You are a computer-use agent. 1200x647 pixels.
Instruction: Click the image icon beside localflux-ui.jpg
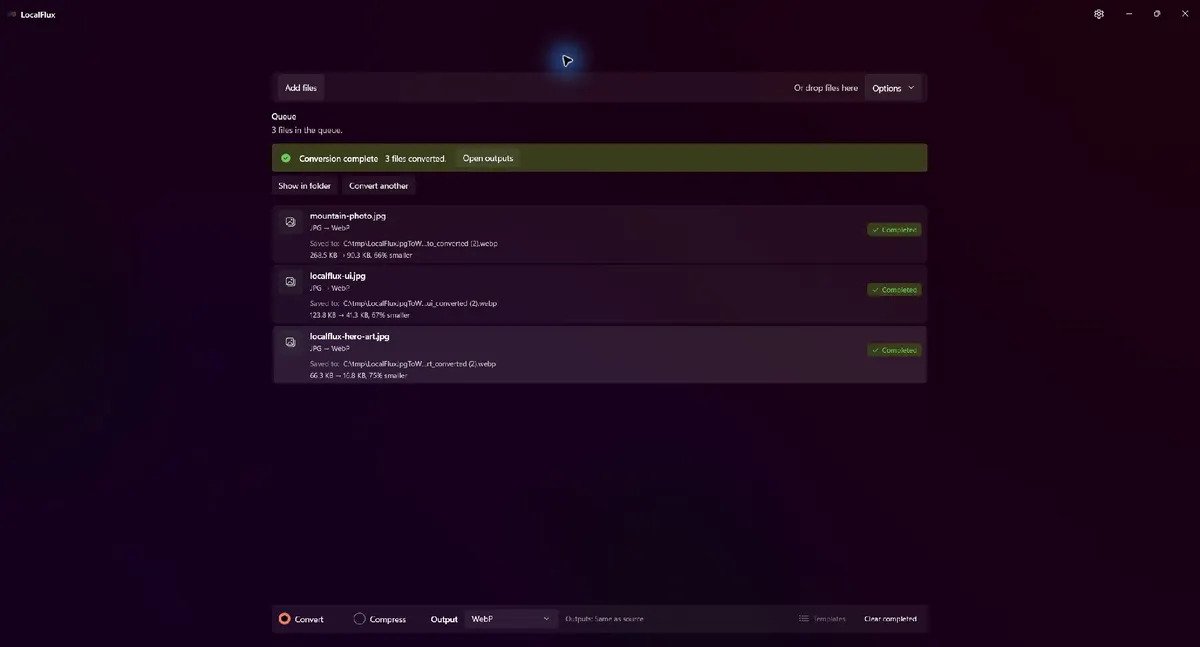[290, 282]
